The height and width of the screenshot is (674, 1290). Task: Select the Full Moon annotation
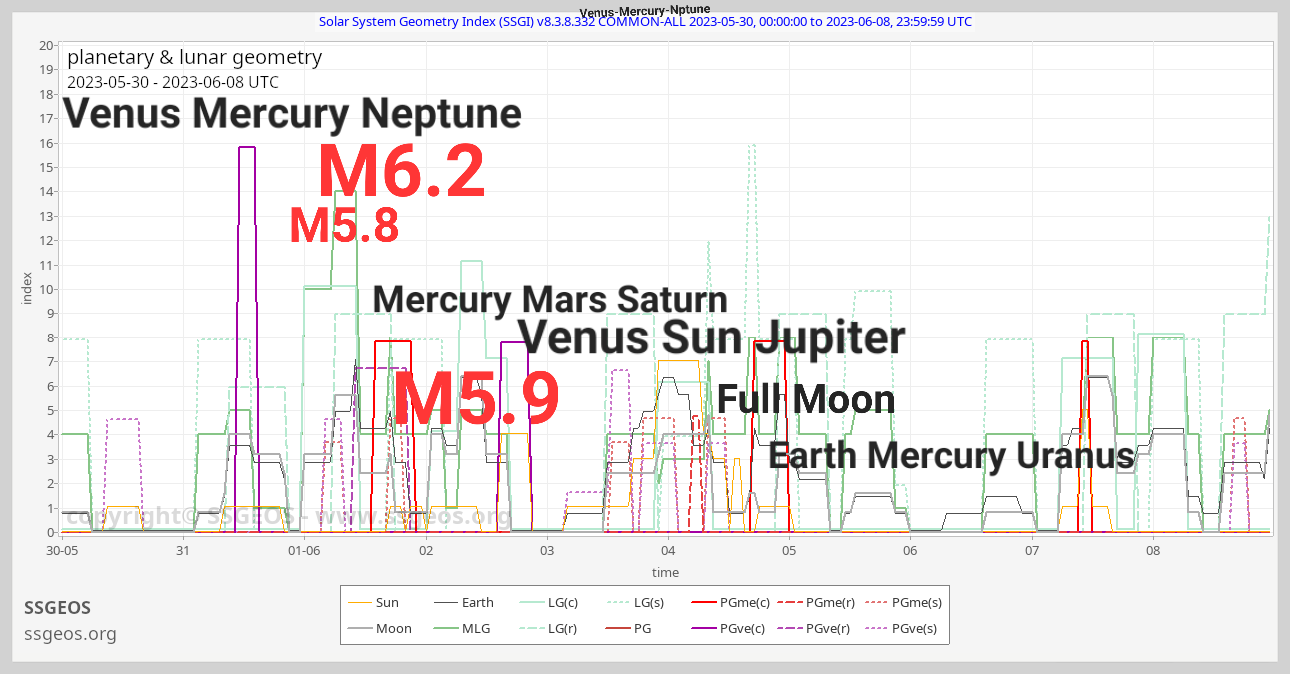pos(805,400)
